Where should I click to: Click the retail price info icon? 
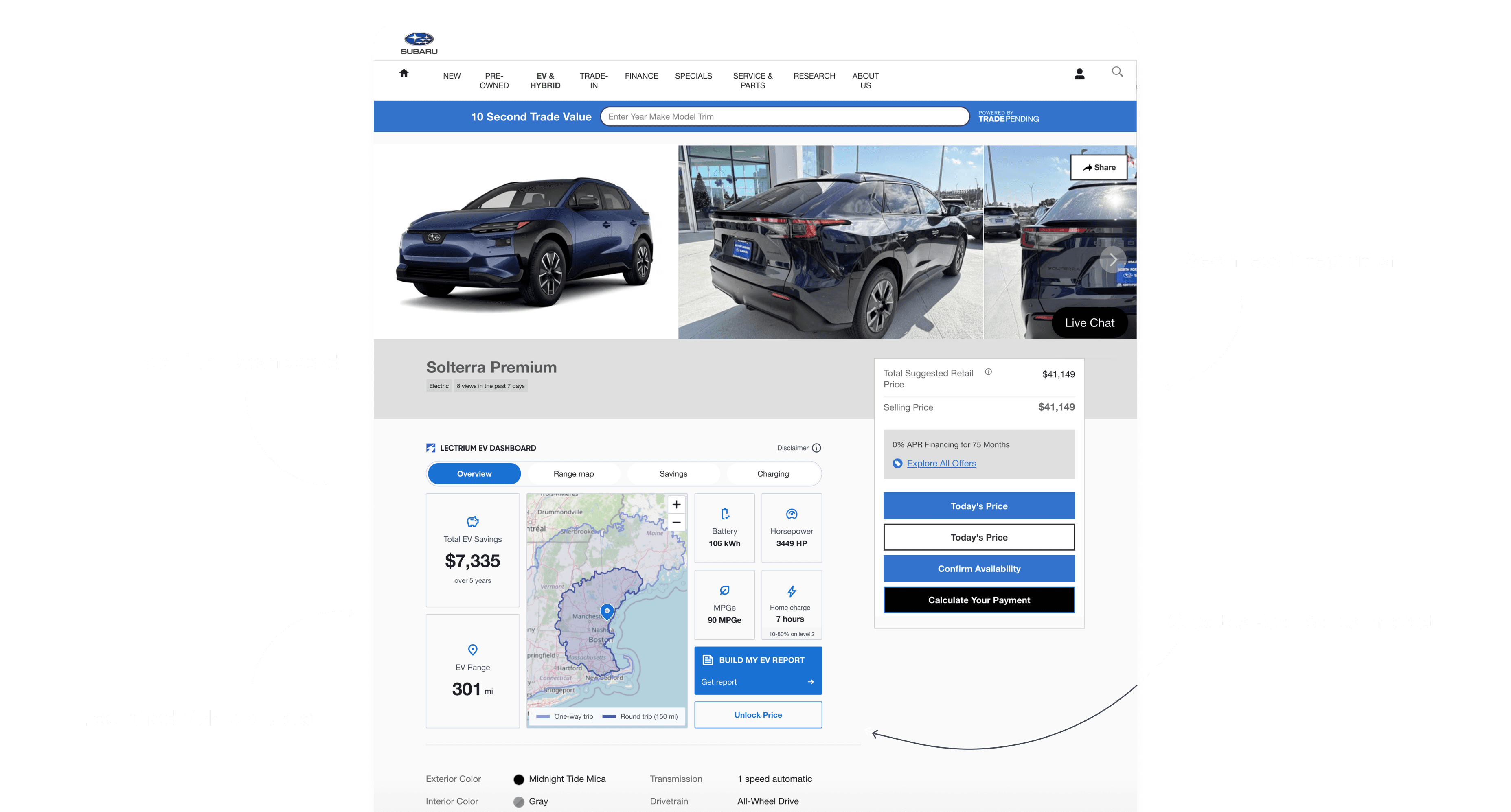click(988, 372)
